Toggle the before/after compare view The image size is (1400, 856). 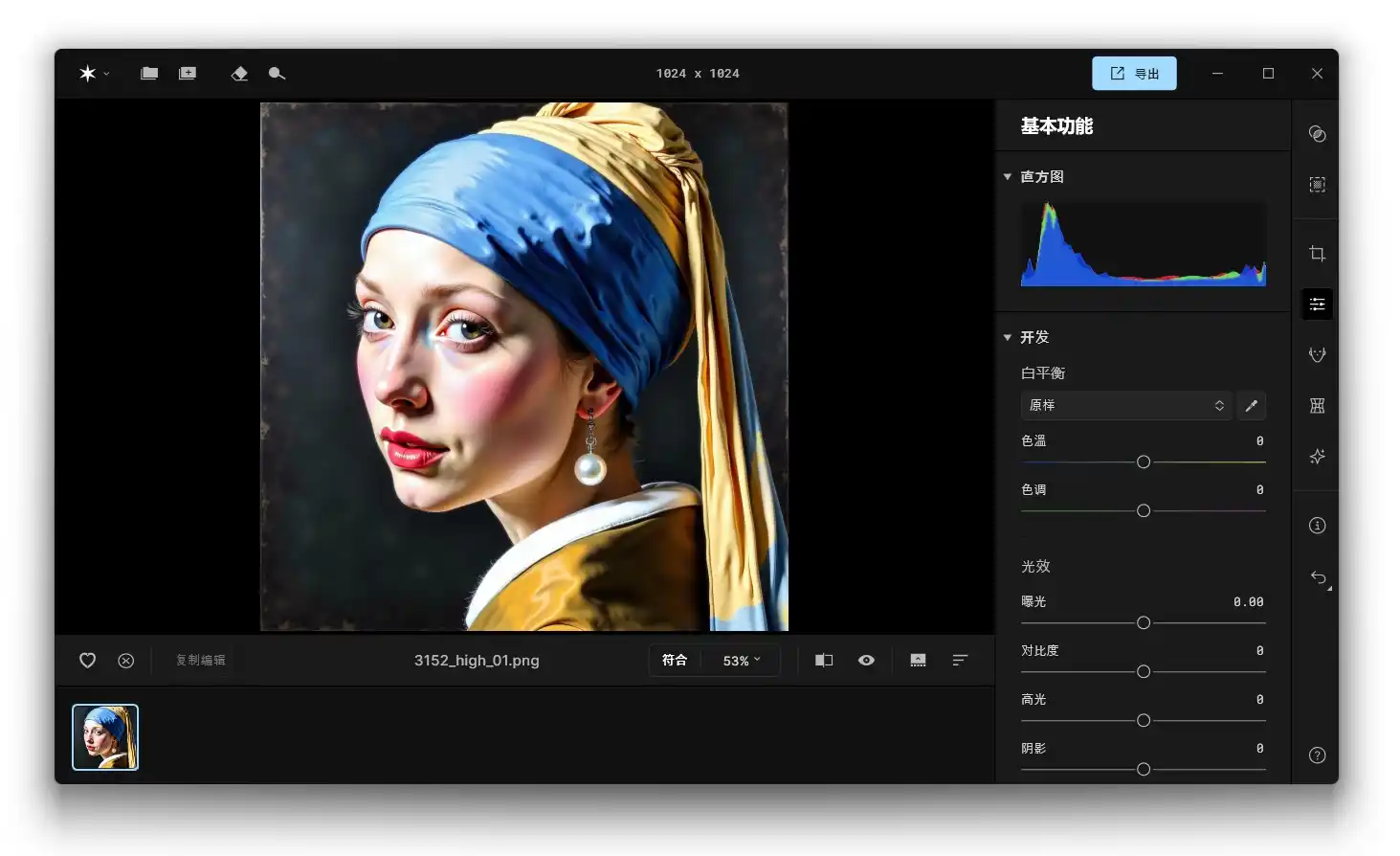[x=824, y=661]
